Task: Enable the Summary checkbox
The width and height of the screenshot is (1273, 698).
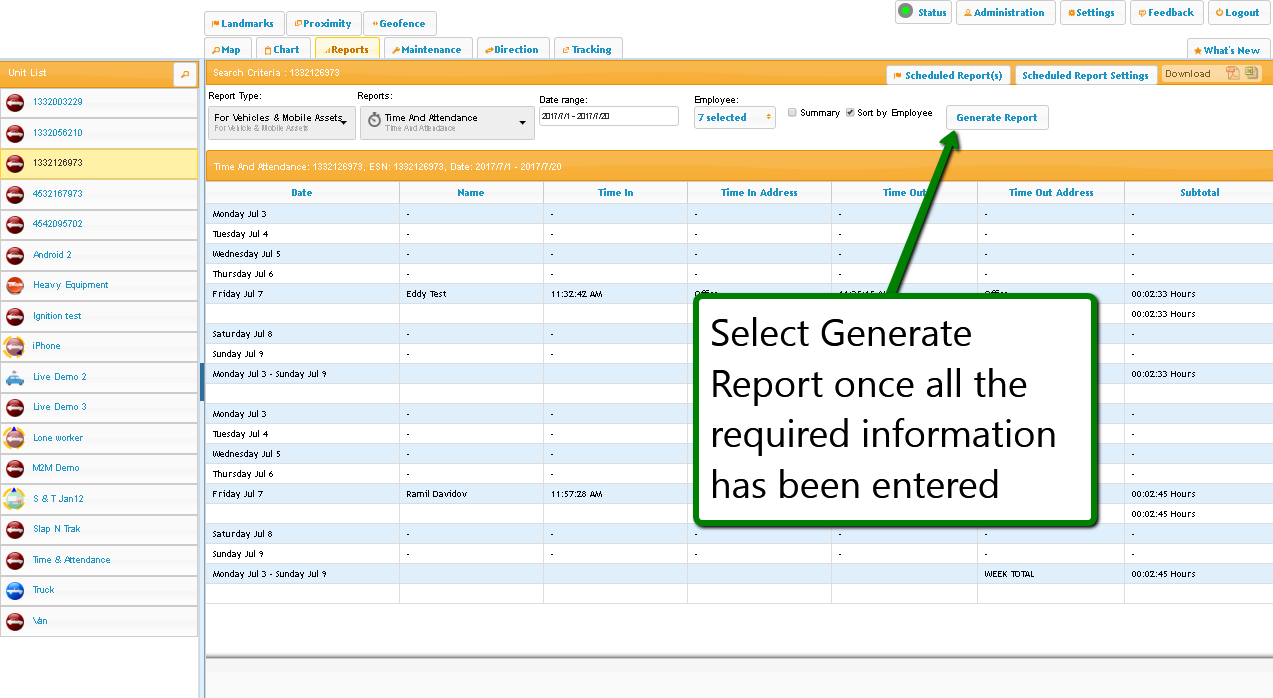Action: pos(792,113)
